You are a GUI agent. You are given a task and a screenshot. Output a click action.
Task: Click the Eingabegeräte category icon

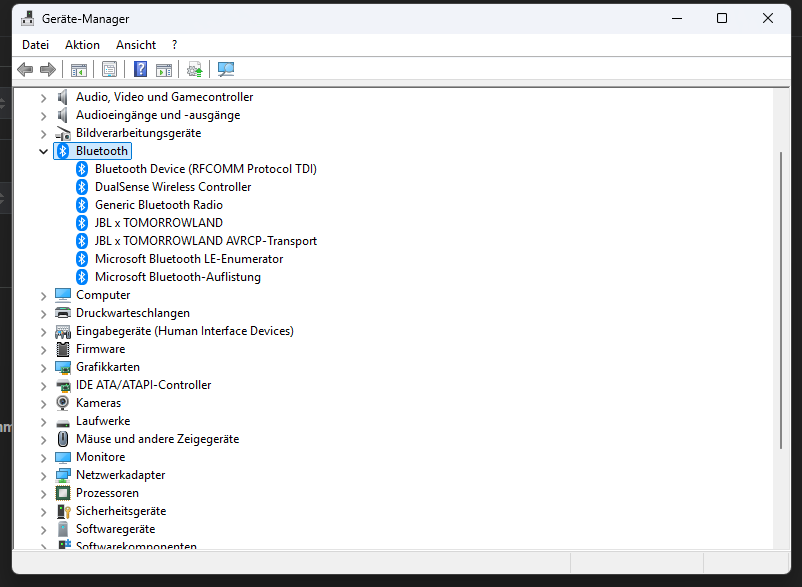coord(62,331)
